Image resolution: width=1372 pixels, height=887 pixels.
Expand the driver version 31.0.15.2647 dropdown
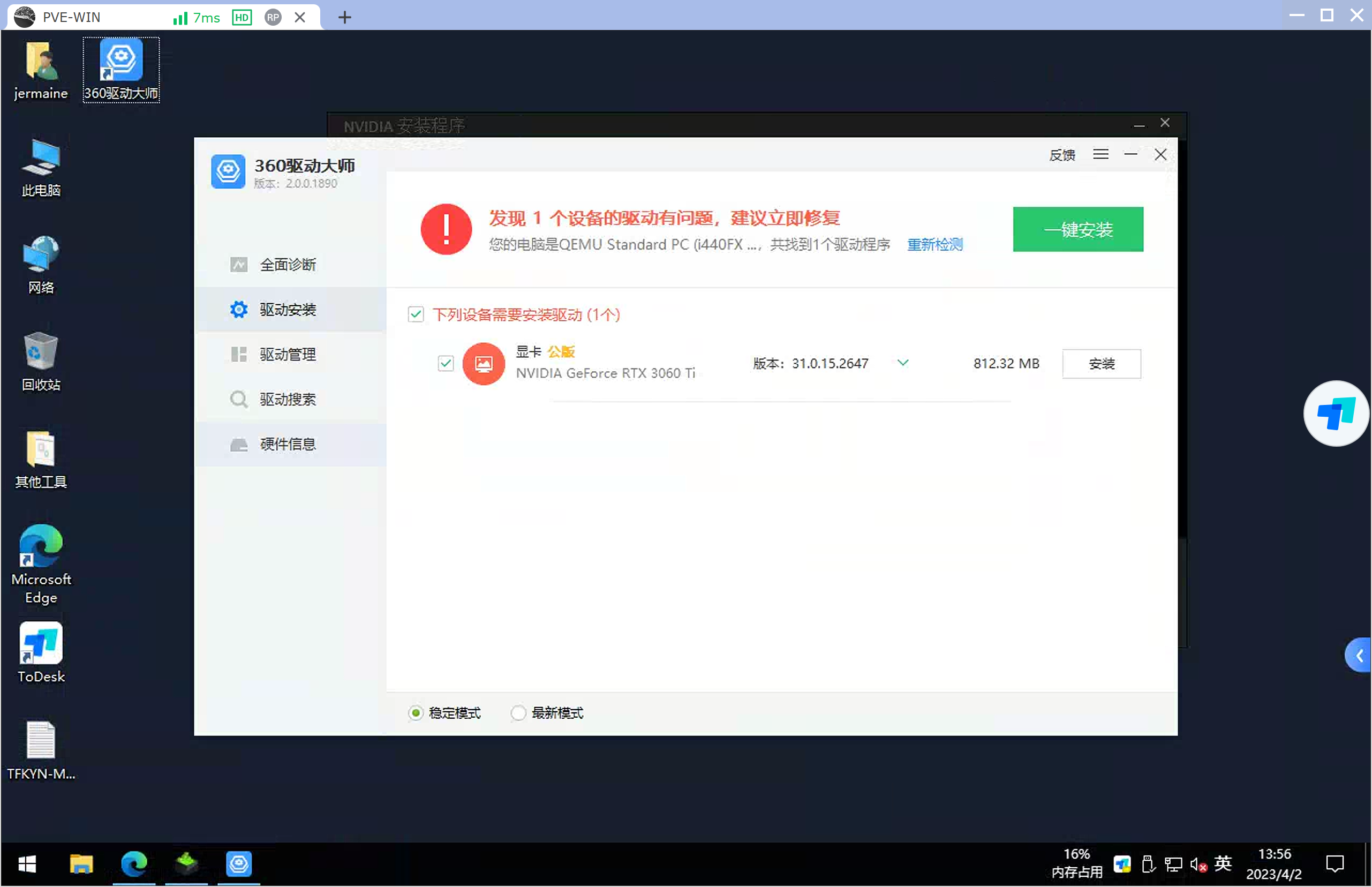[903, 363]
